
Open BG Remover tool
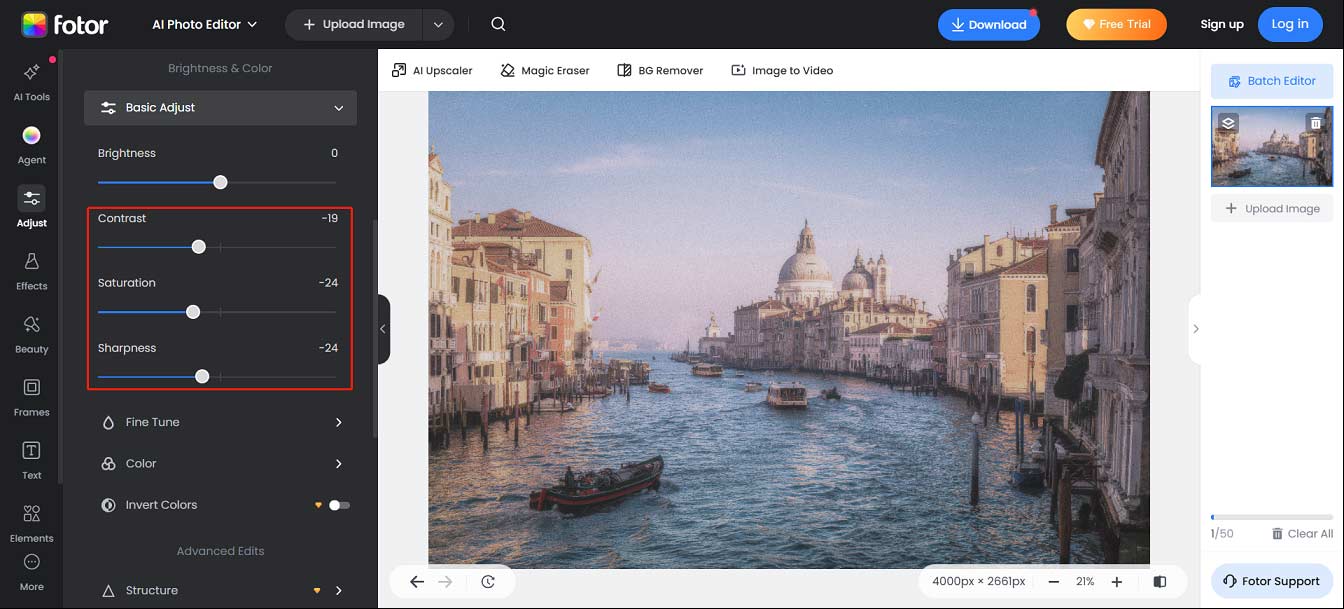click(660, 70)
